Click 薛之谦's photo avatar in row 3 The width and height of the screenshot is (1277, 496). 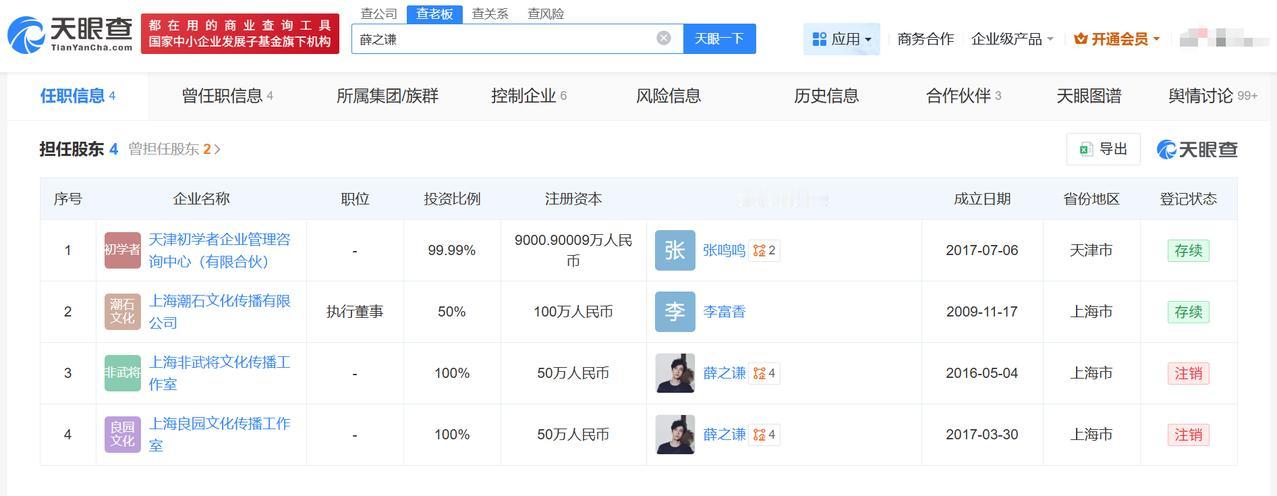pos(675,373)
